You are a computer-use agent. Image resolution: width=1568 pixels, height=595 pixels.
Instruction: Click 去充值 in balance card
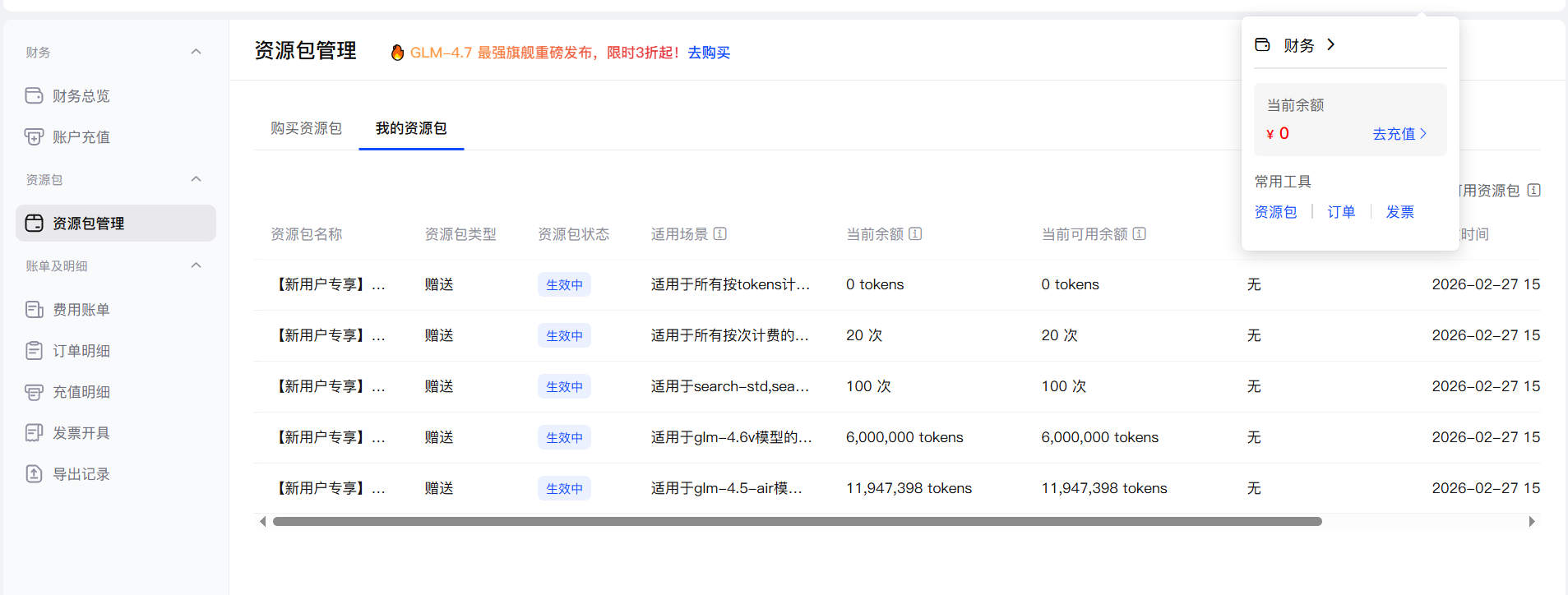pyautogui.click(x=1399, y=134)
